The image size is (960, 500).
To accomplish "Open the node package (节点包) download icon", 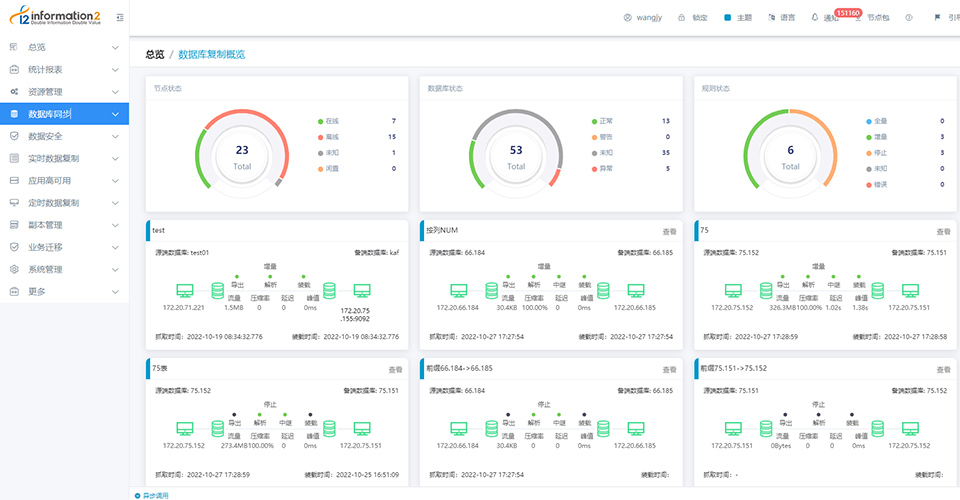I will click(x=859, y=18).
